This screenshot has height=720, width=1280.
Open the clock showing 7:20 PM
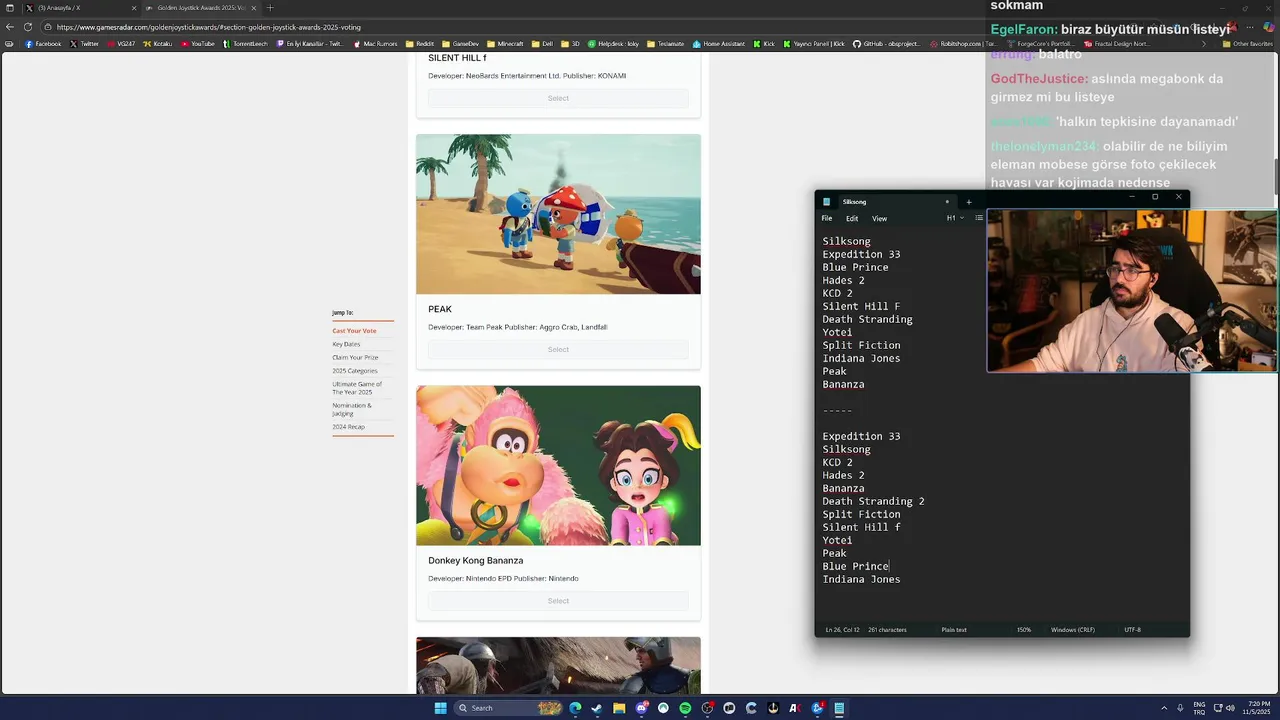coord(1256,708)
